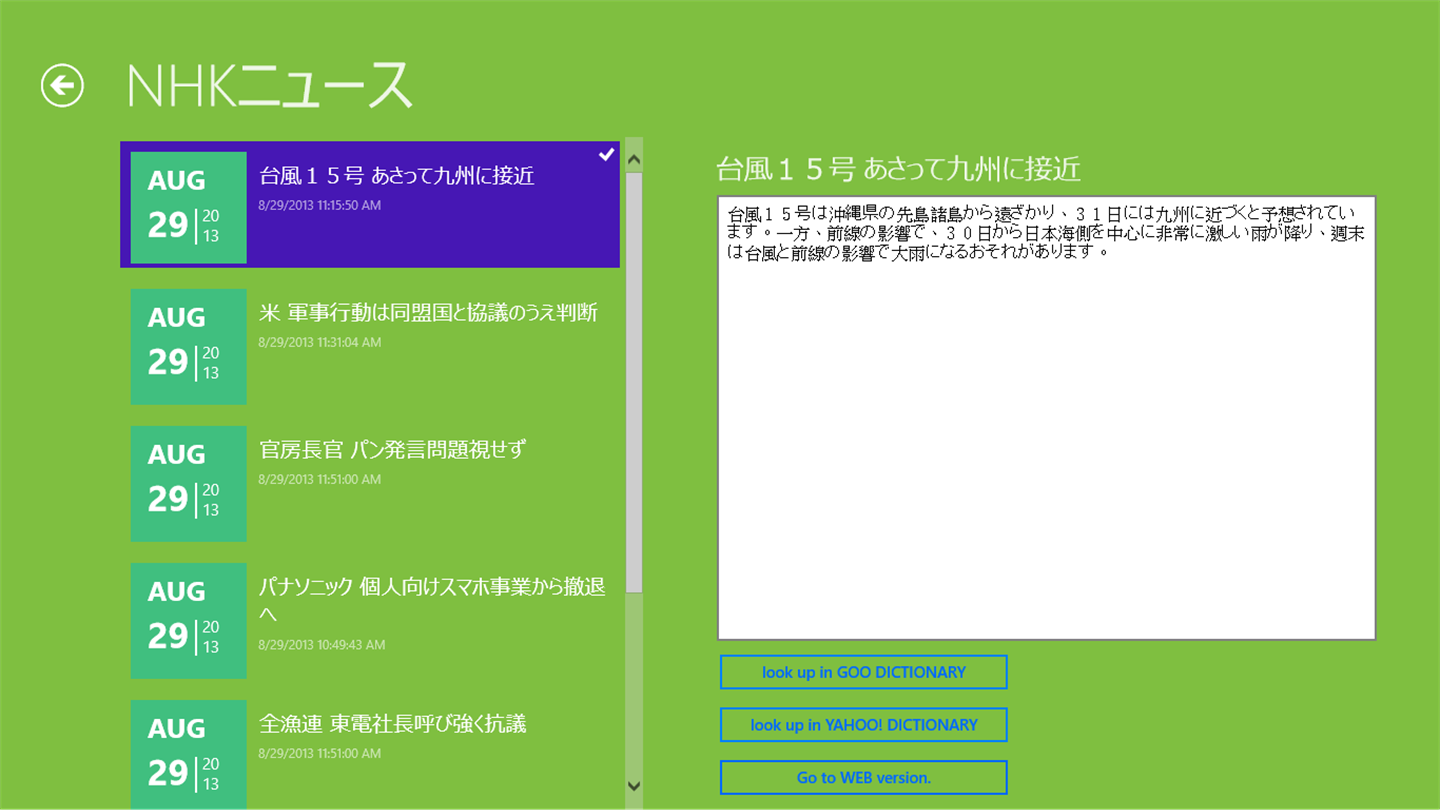
Task: Click the scroll up arrow of news list
Action: [x=634, y=158]
